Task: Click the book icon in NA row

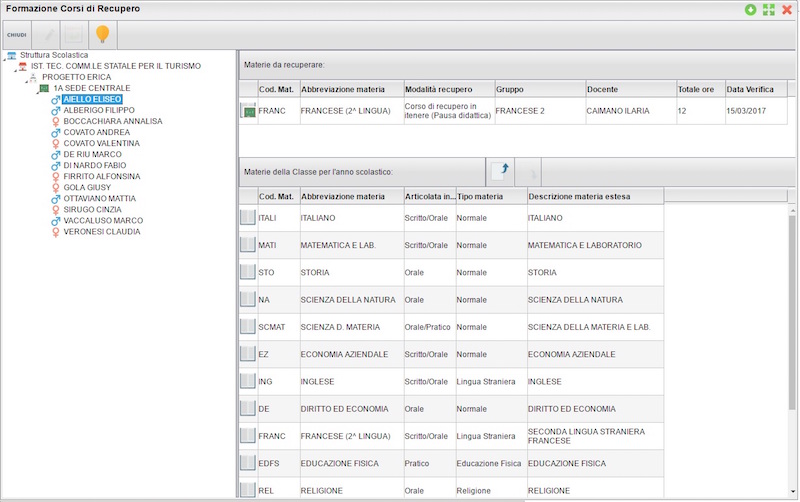Action: pyautogui.click(x=247, y=299)
